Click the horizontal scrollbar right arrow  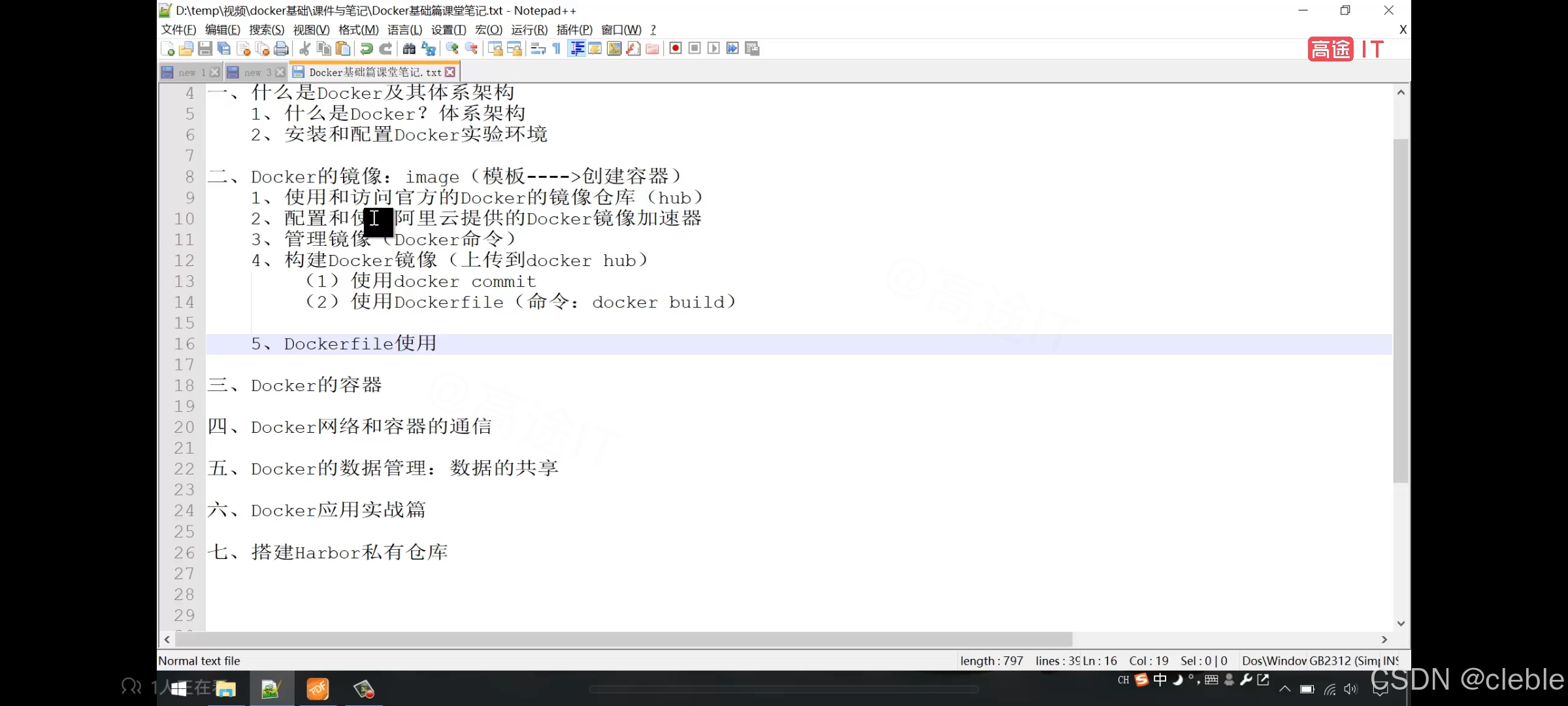pos(1384,639)
